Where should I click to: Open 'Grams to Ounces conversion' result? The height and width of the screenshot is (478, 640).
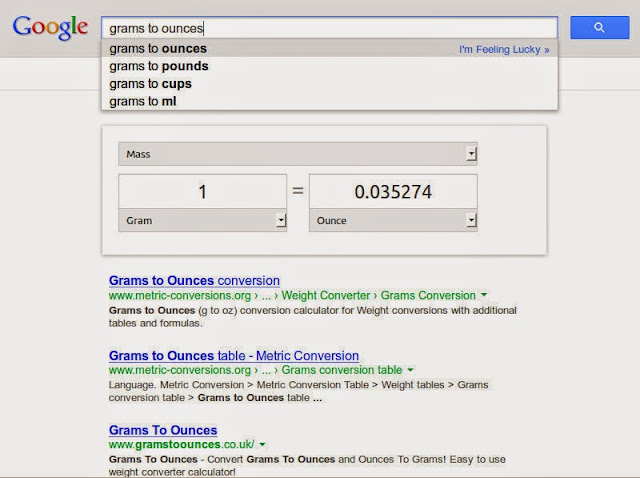pos(194,280)
